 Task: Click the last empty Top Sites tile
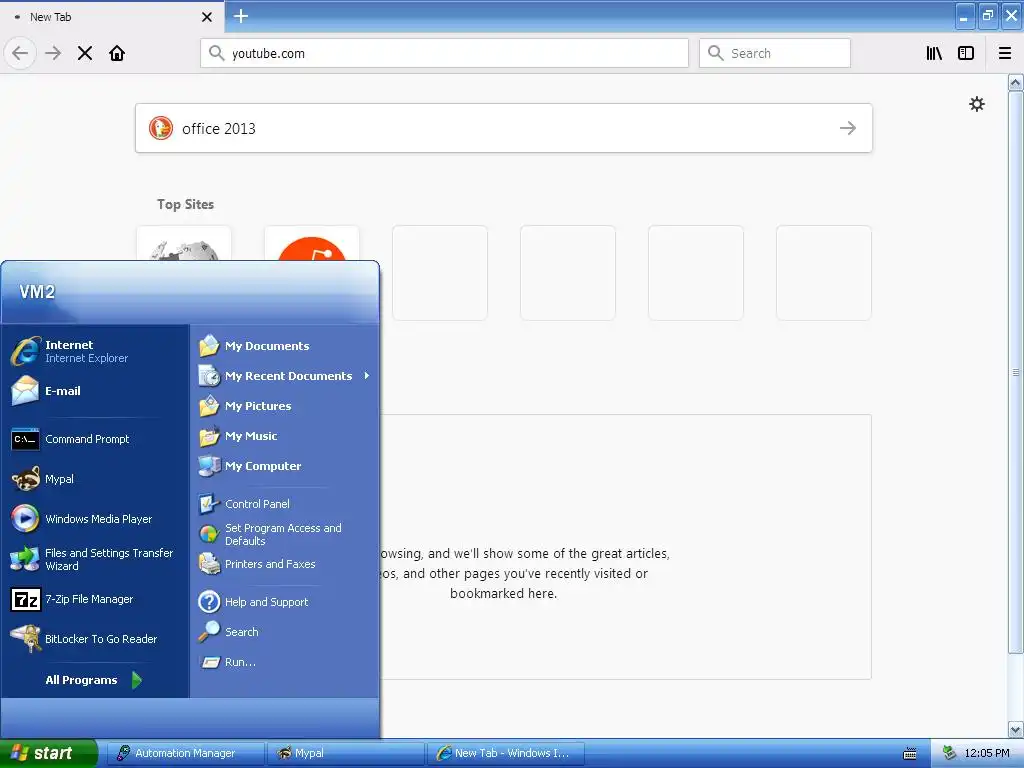(x=824, y=273)
